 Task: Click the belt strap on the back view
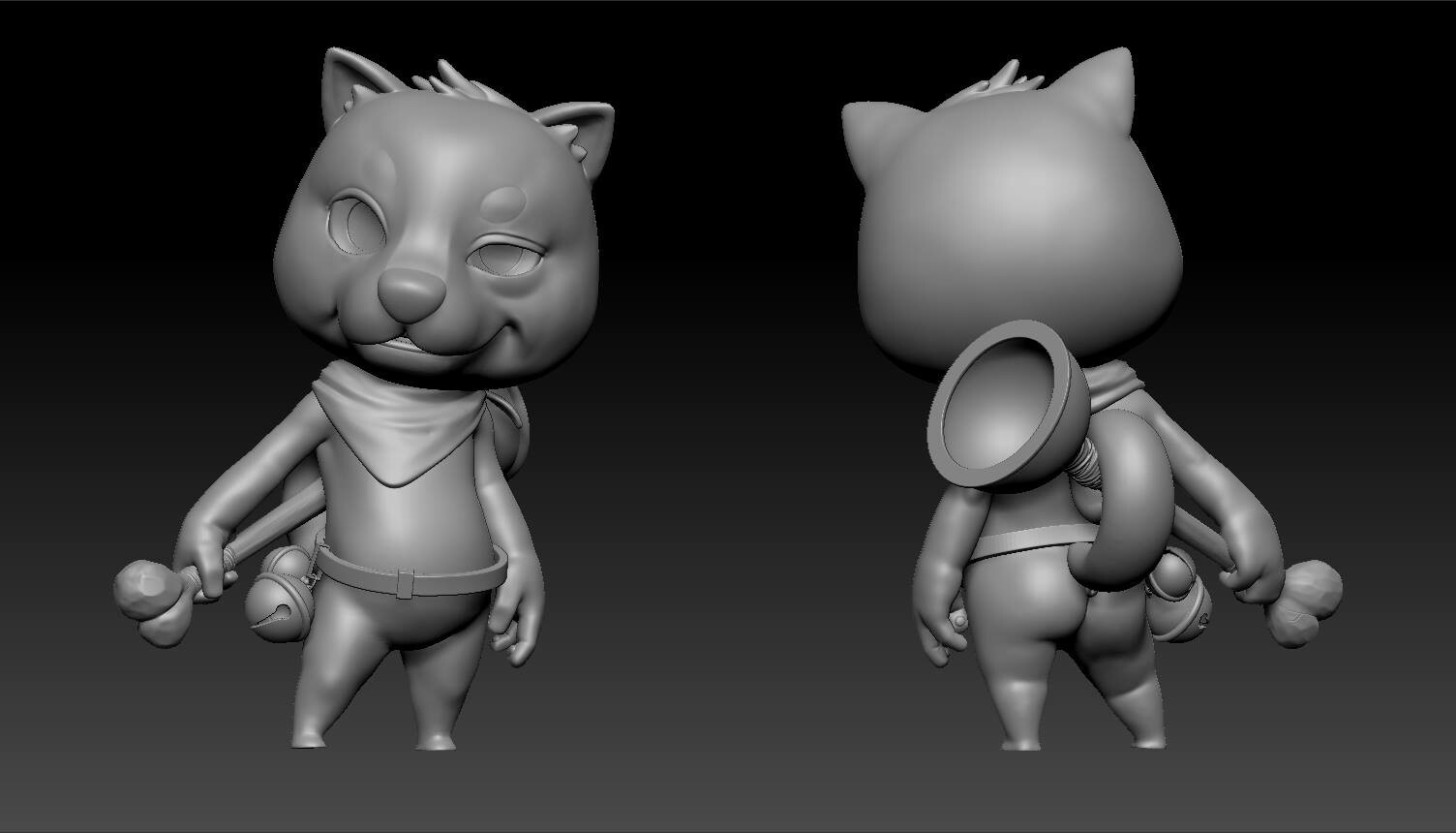1026,542
